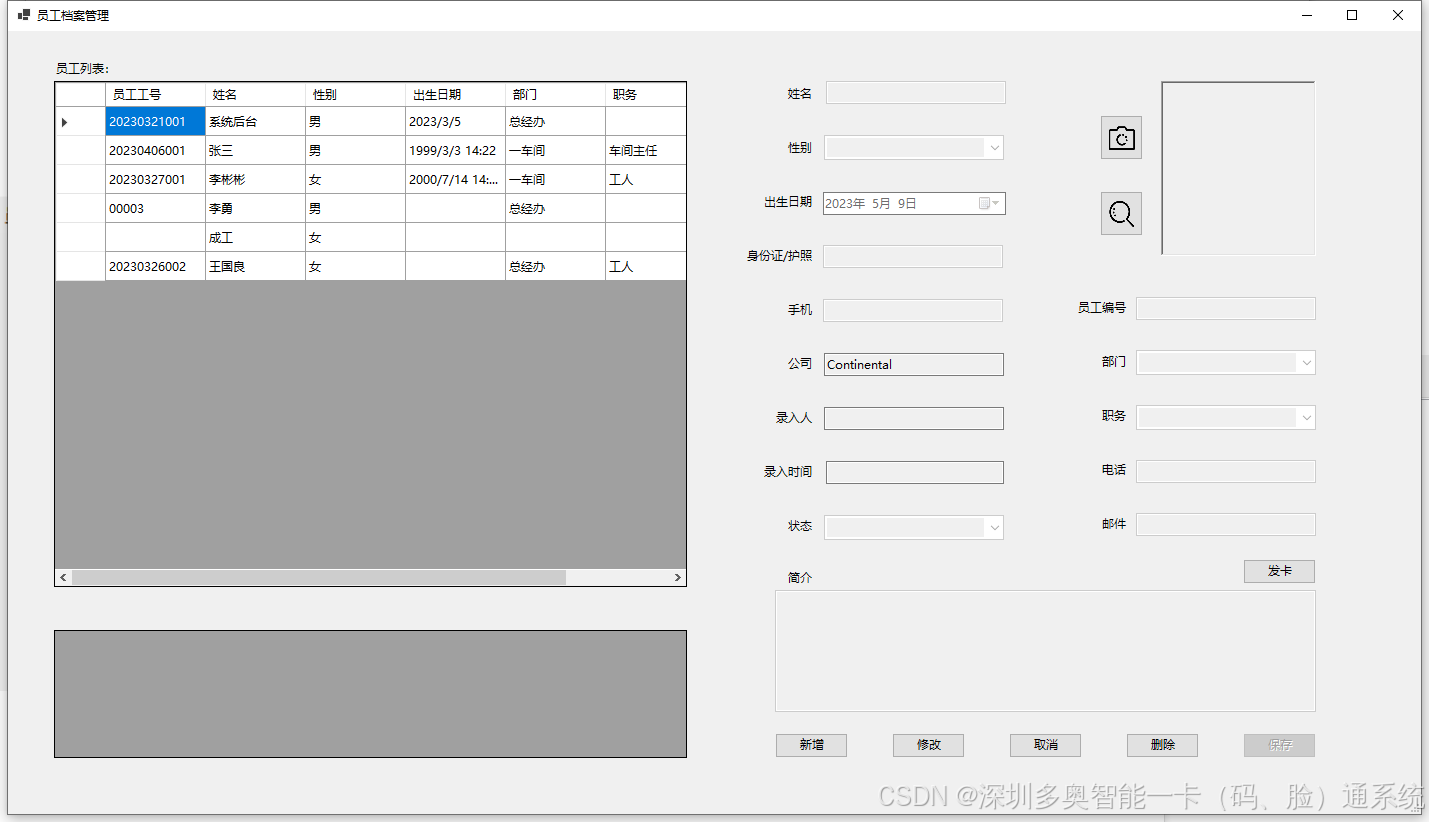Click the 保存 button

[1279, 745]
